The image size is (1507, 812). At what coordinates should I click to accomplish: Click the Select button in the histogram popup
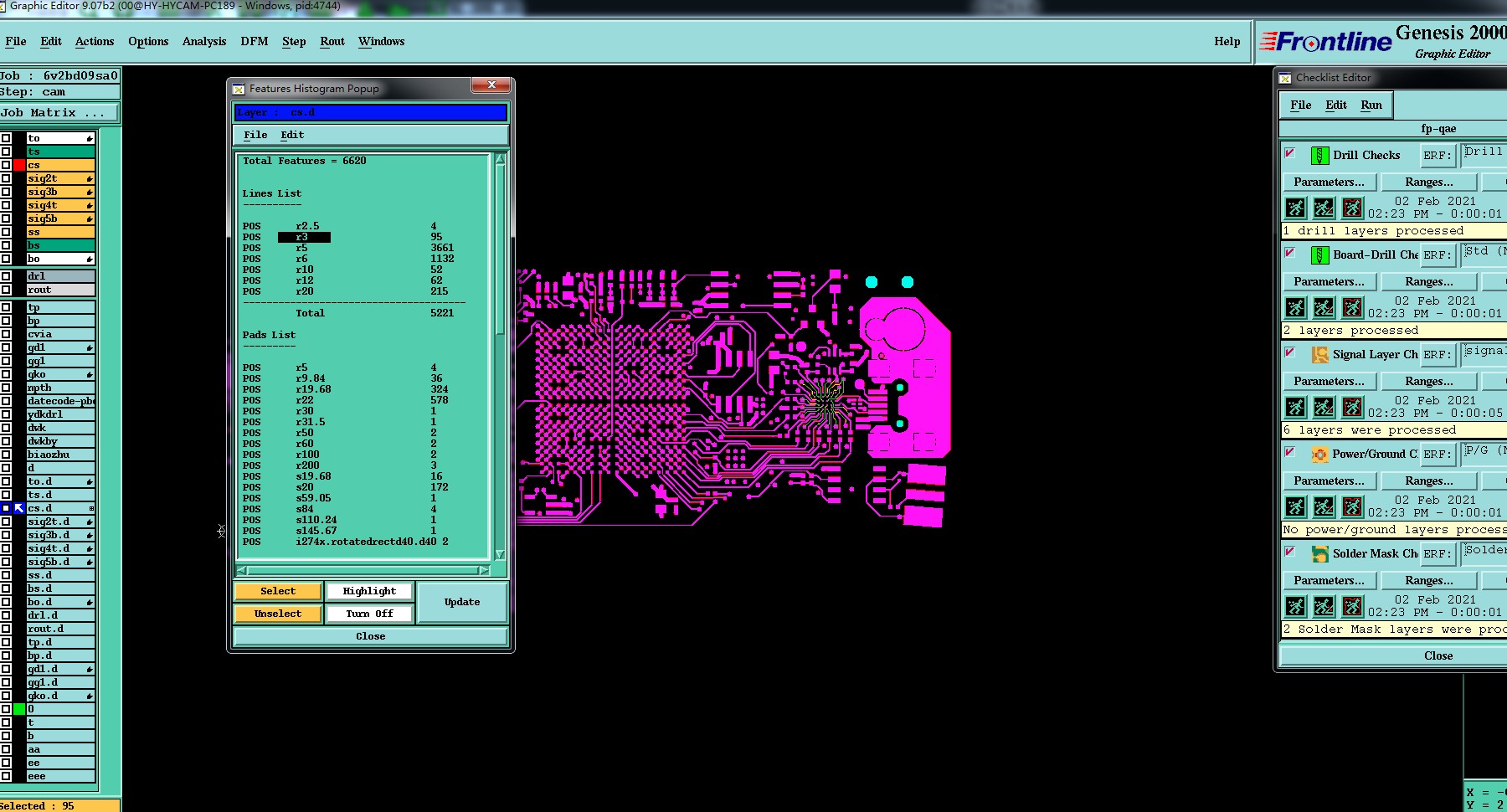click(x=278, y=591)
